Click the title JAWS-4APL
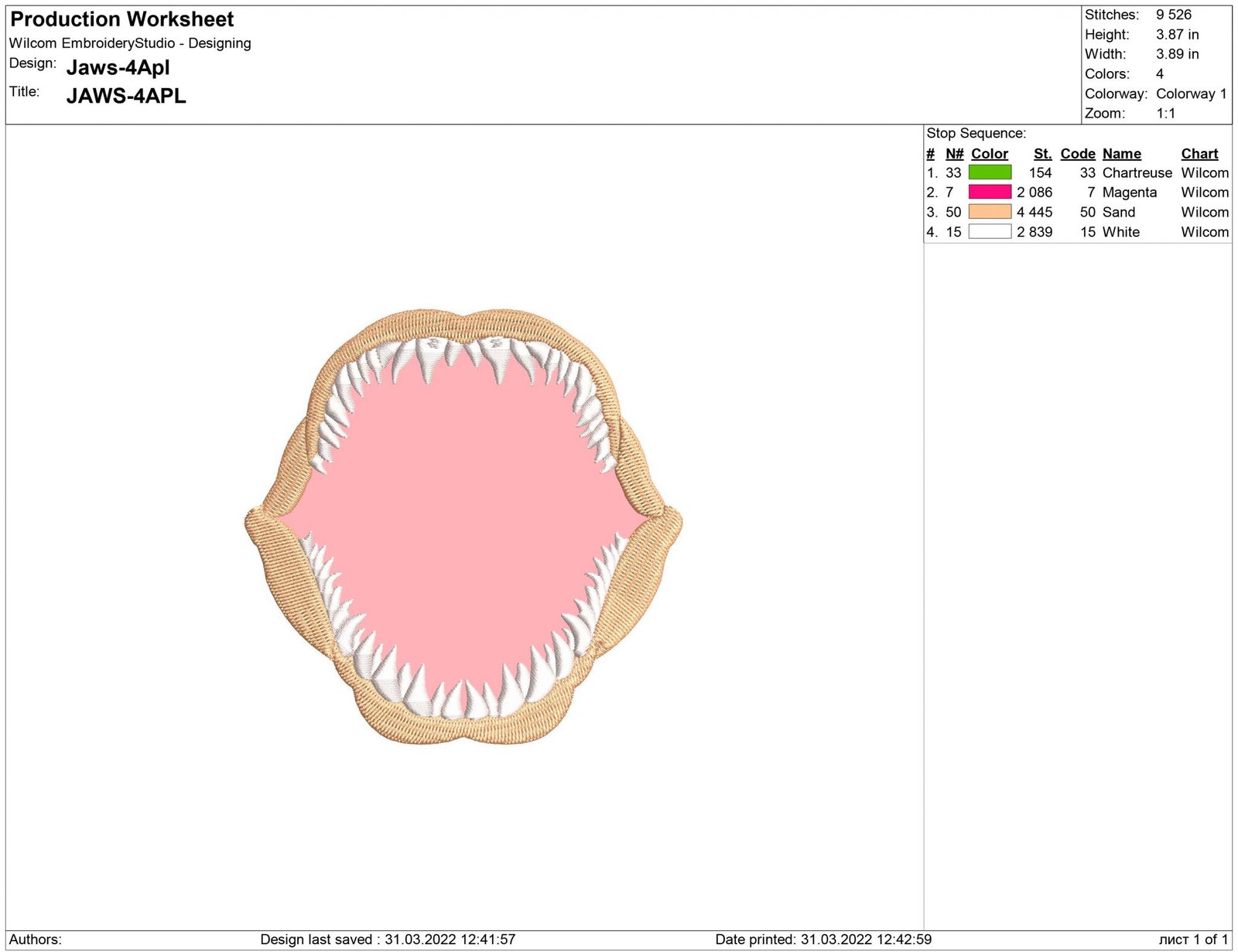The width and height of the screenshot is (1238, 952). [125, 96]
